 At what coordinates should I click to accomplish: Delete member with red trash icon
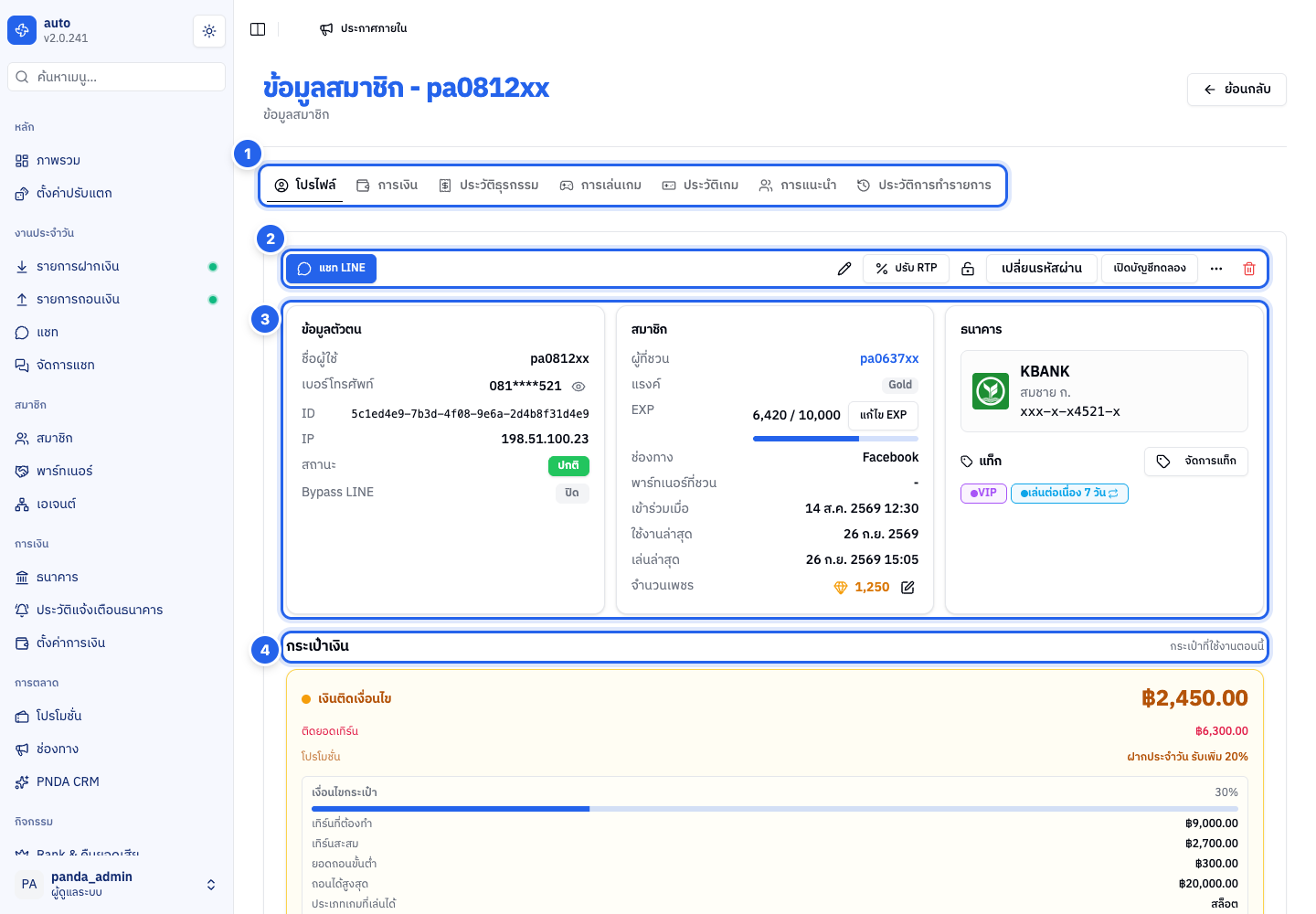pos(1249,269)
